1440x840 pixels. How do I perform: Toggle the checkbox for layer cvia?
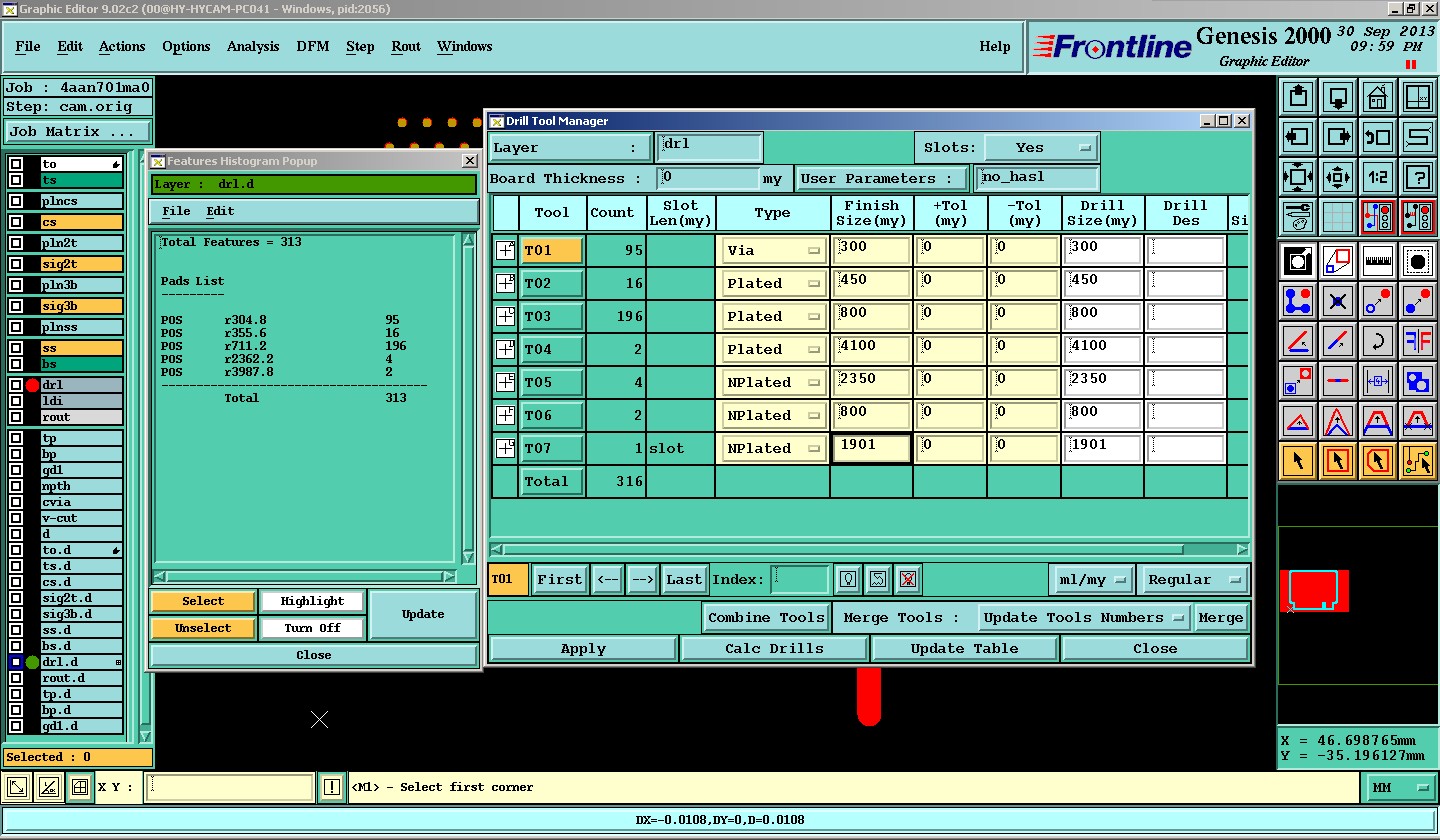point(16,502)
